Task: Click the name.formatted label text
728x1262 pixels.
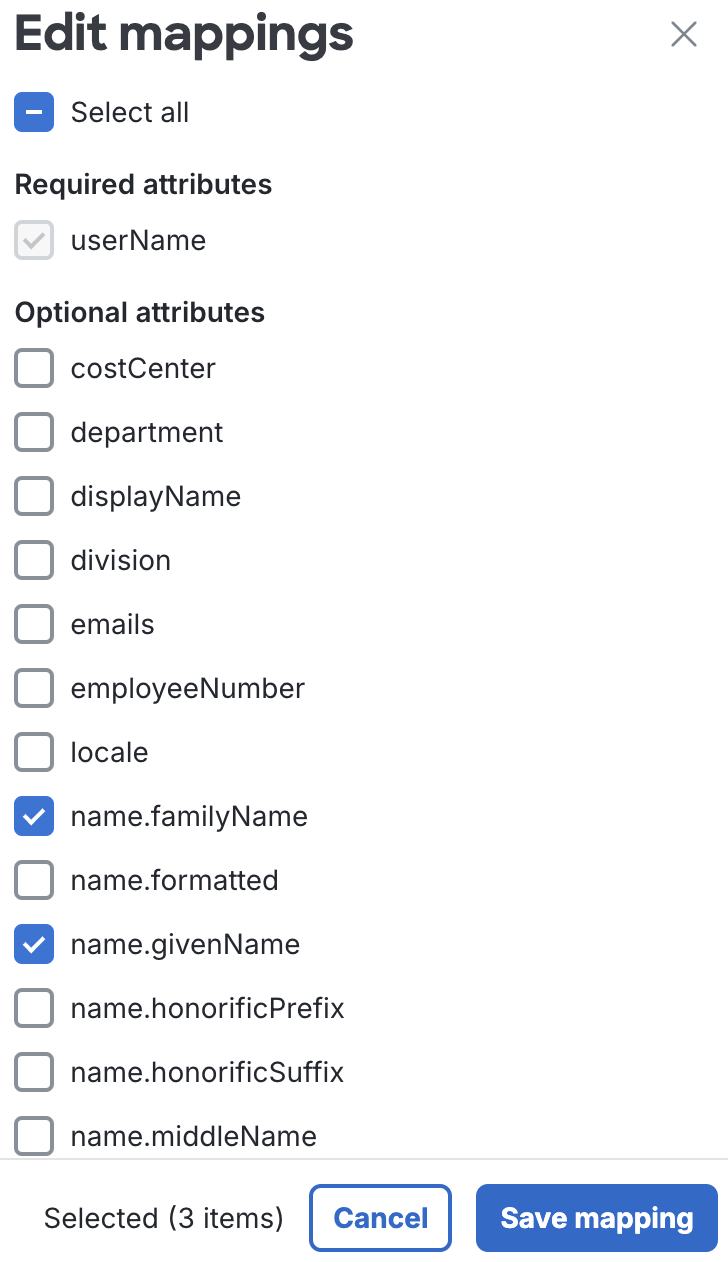Action: tap(174, 881)
